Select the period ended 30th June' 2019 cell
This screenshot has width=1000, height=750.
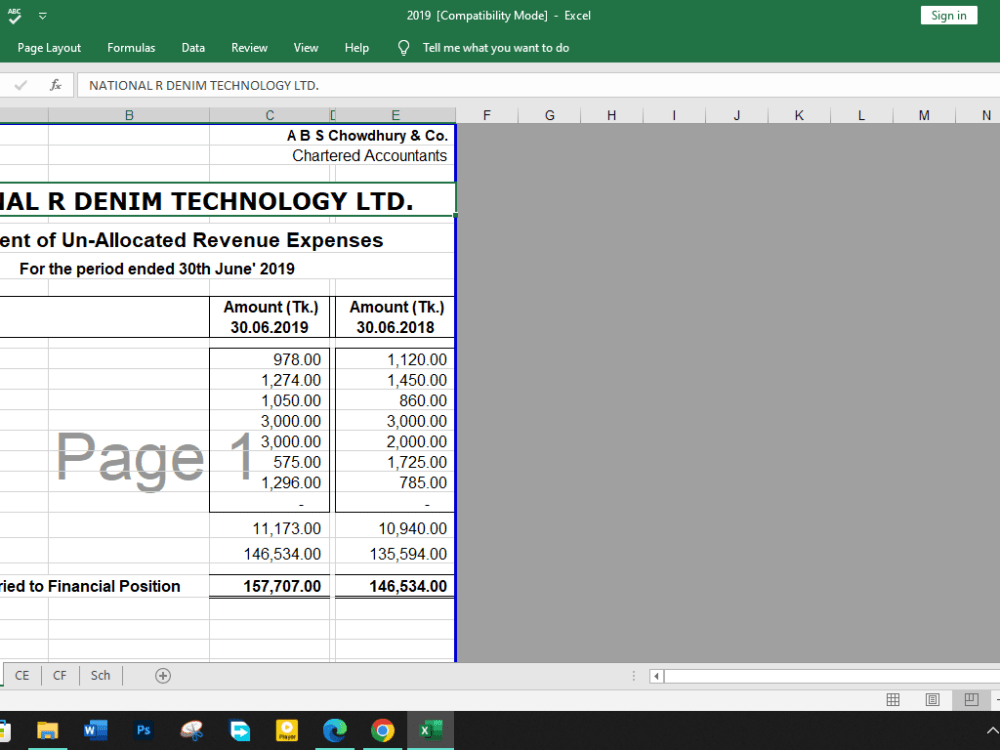157,268
